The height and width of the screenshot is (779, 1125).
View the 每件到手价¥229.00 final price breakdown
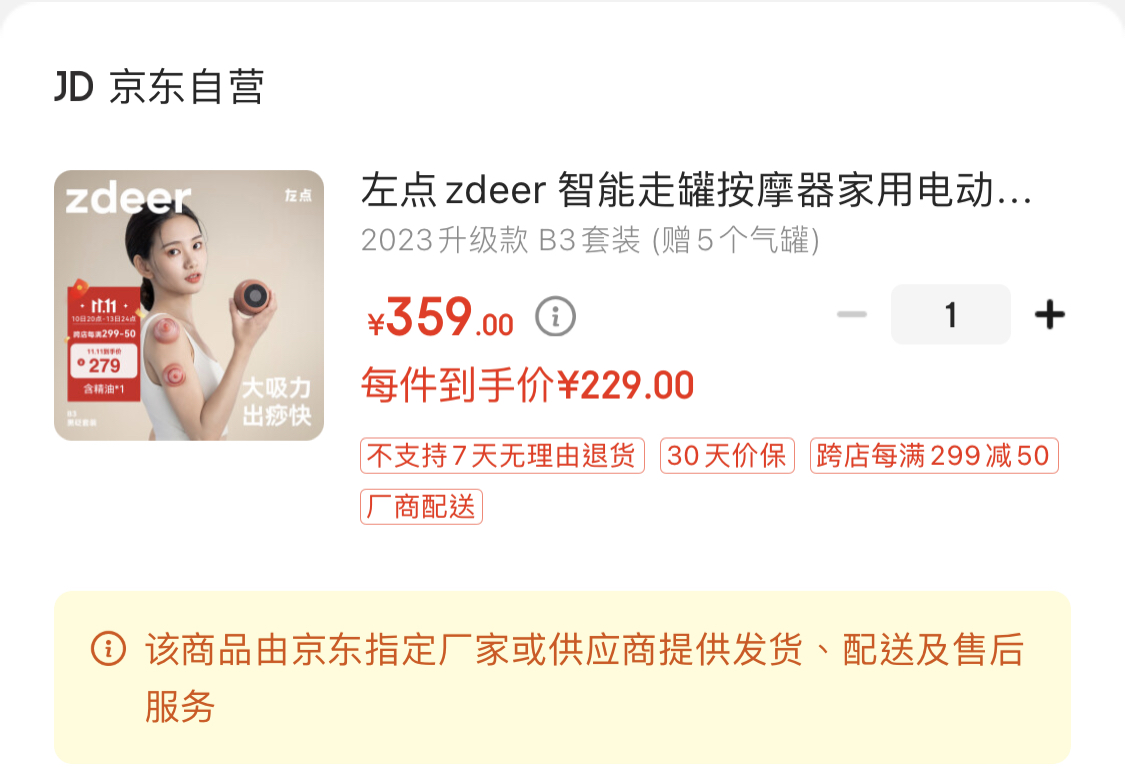[x=527, y=385]
